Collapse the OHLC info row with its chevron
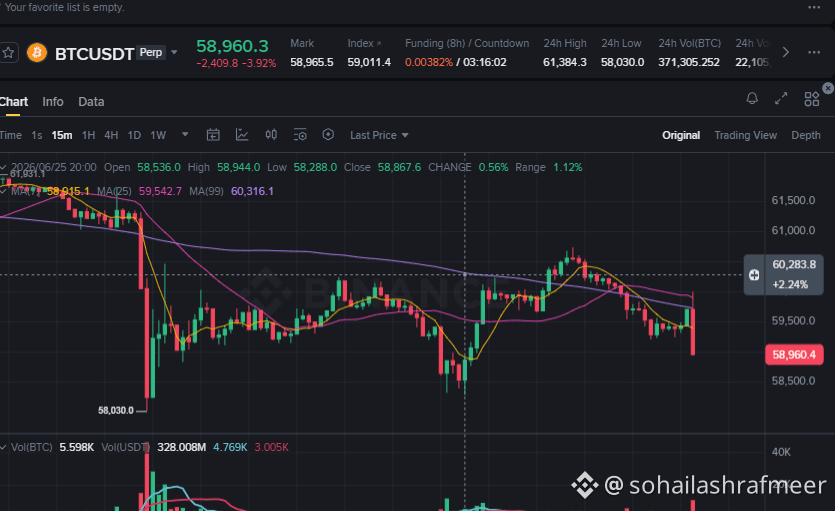The height and width of the screenshot is (511, 835). pyautogui.click(x=3, y=168)
